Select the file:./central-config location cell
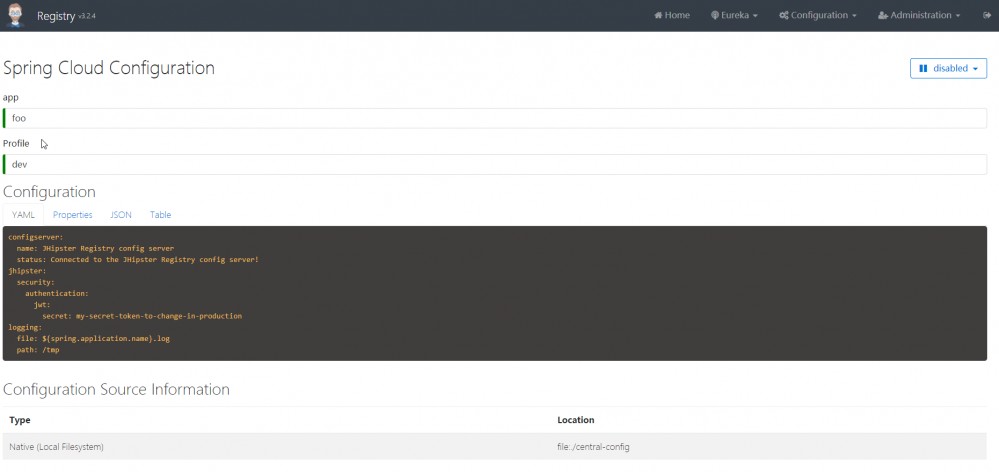The height and width of the screenshot is (472, 999). (593, 447)
